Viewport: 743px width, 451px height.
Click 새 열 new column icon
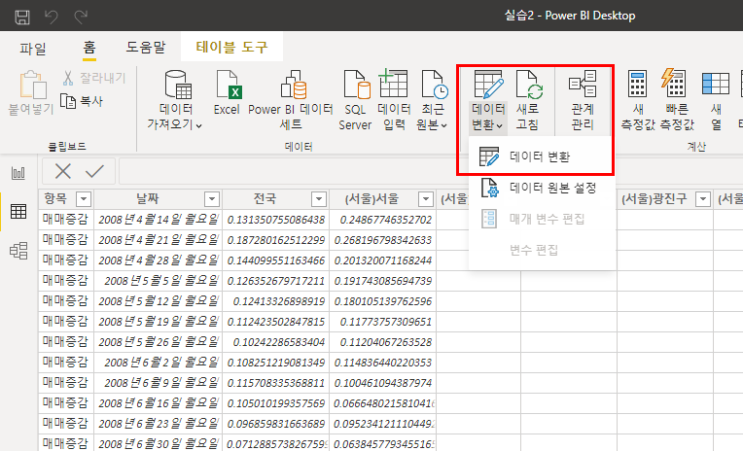point(716,84)
